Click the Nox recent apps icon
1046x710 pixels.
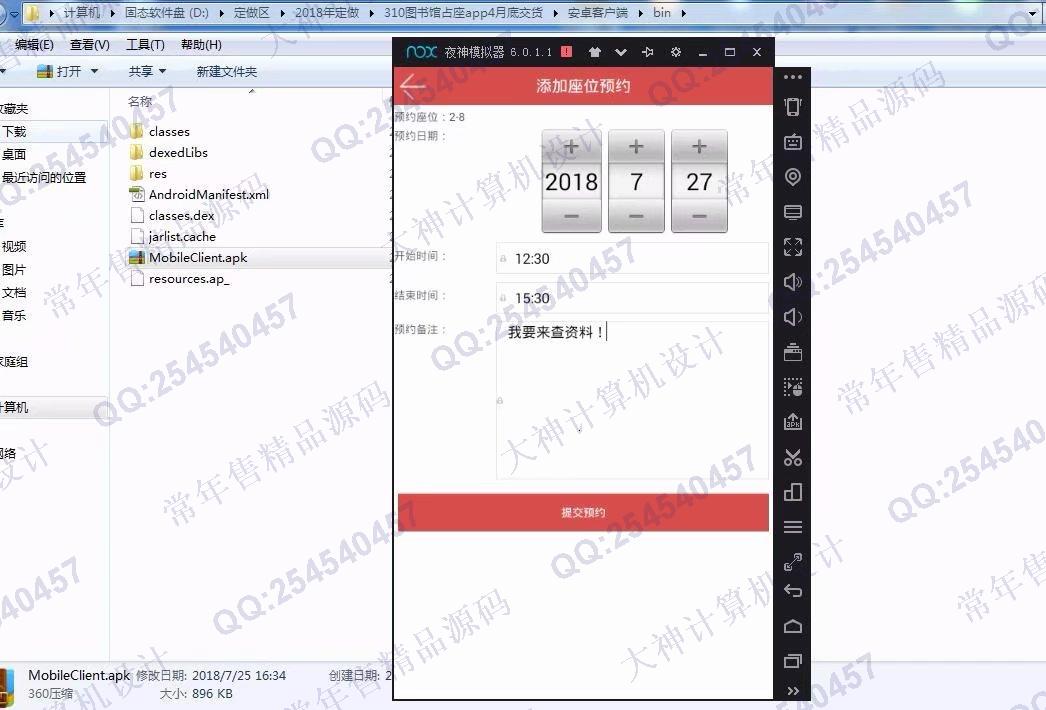click(793, 661)
